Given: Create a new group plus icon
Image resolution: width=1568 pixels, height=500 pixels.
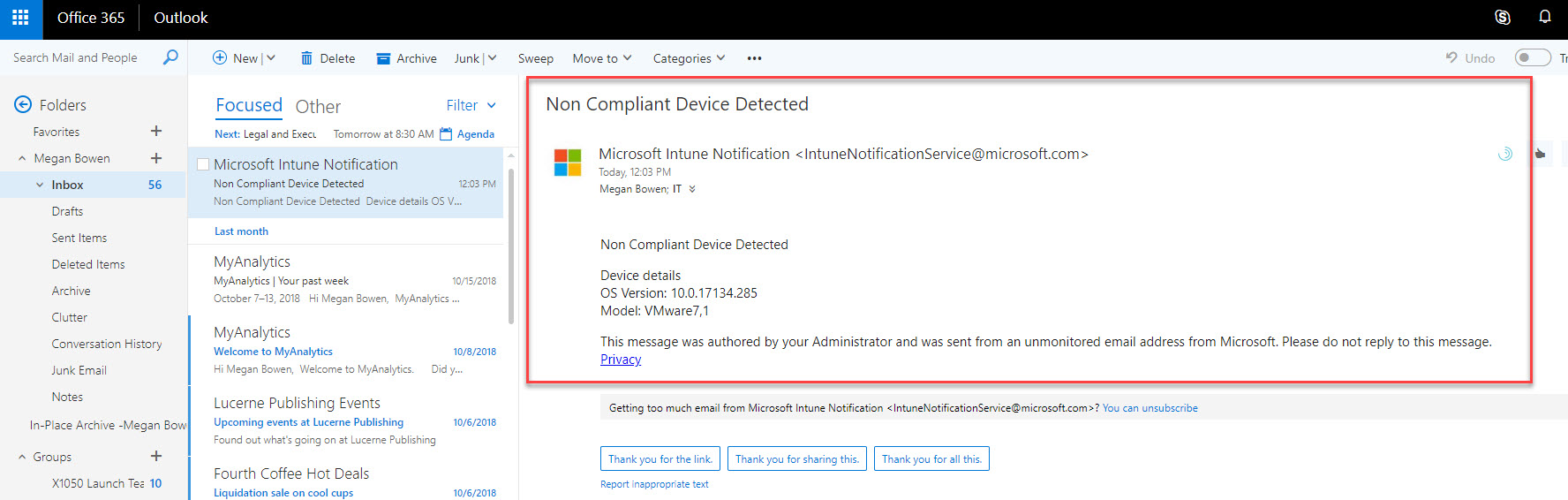Looking at the screenshot, I should 156,456.
